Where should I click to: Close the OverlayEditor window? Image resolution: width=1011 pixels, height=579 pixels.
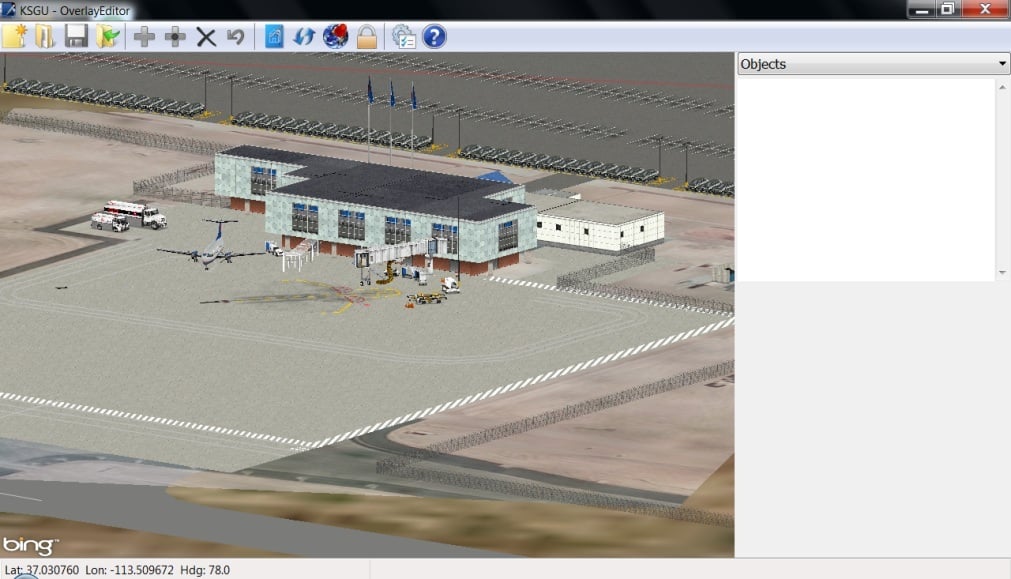click(x=985, y=9)
